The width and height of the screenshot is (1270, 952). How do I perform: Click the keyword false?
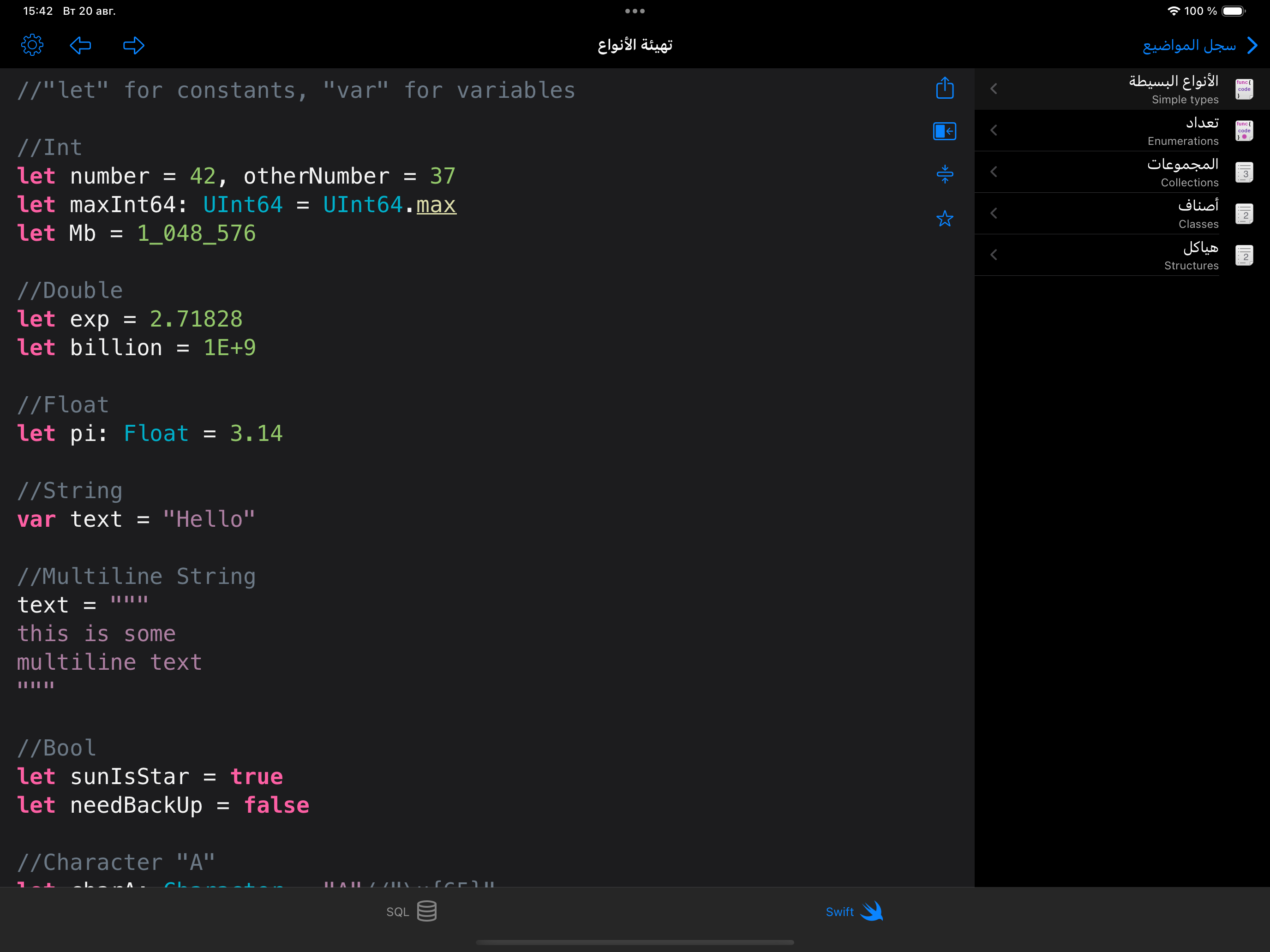277,806
